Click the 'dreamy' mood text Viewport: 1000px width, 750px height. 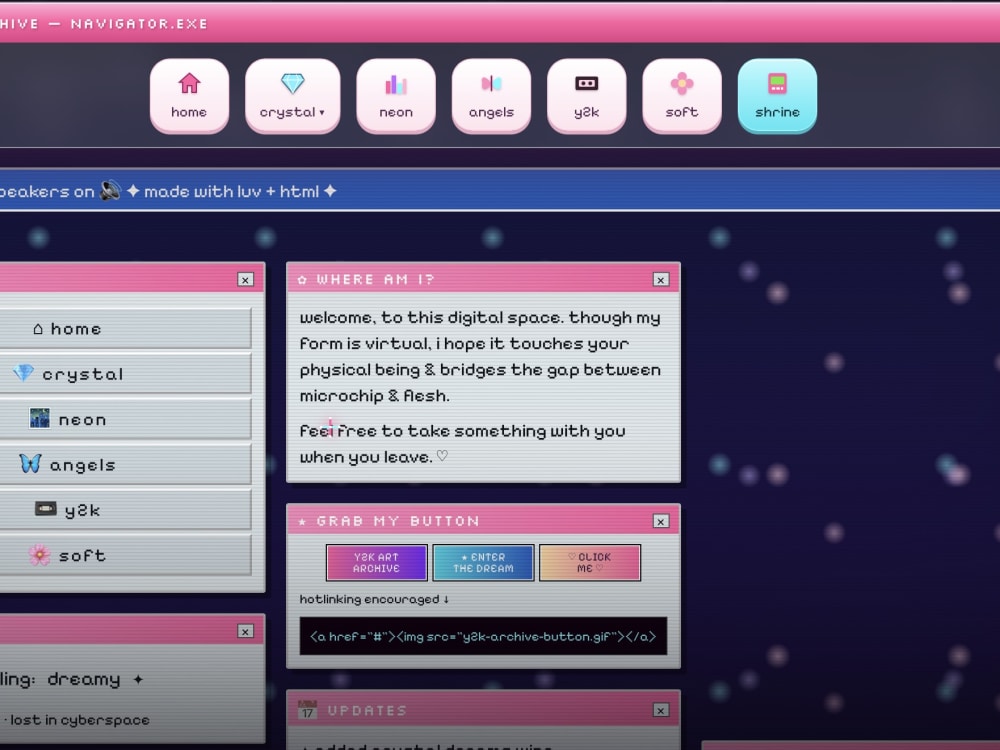coord(84,680)
